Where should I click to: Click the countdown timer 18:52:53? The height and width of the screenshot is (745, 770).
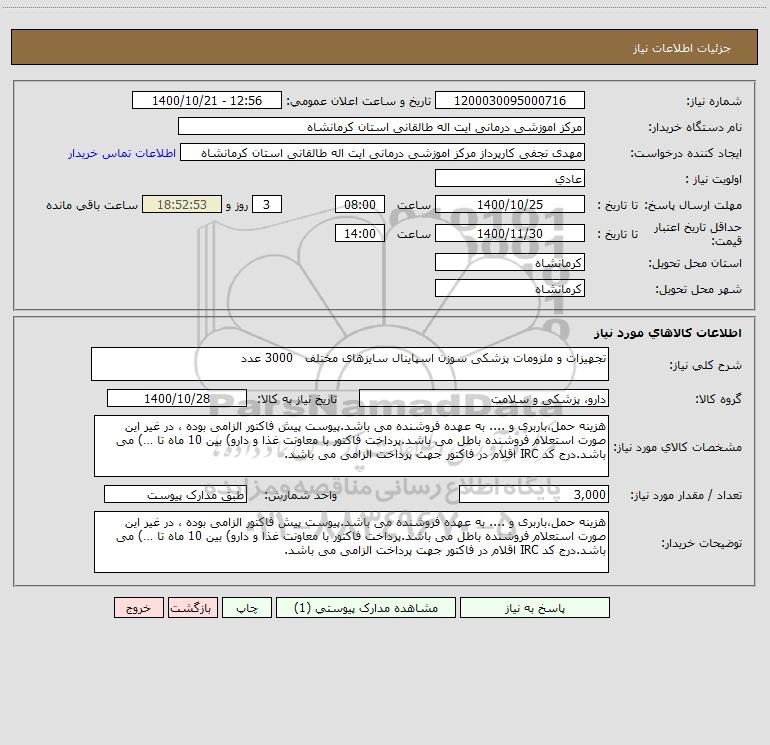pyautogui.click(x=182, y=204)
